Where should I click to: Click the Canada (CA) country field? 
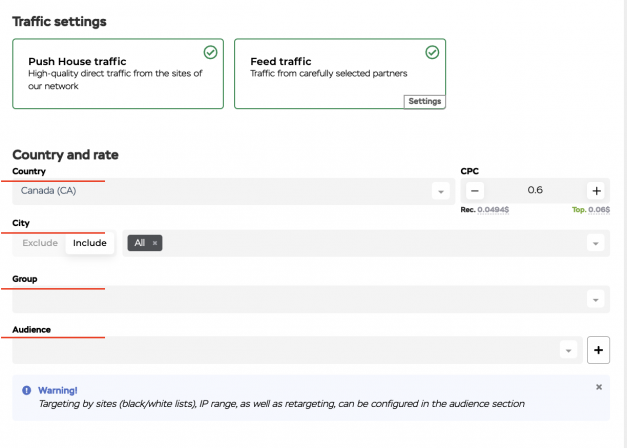pyautogui.click(x=234, y=191)
